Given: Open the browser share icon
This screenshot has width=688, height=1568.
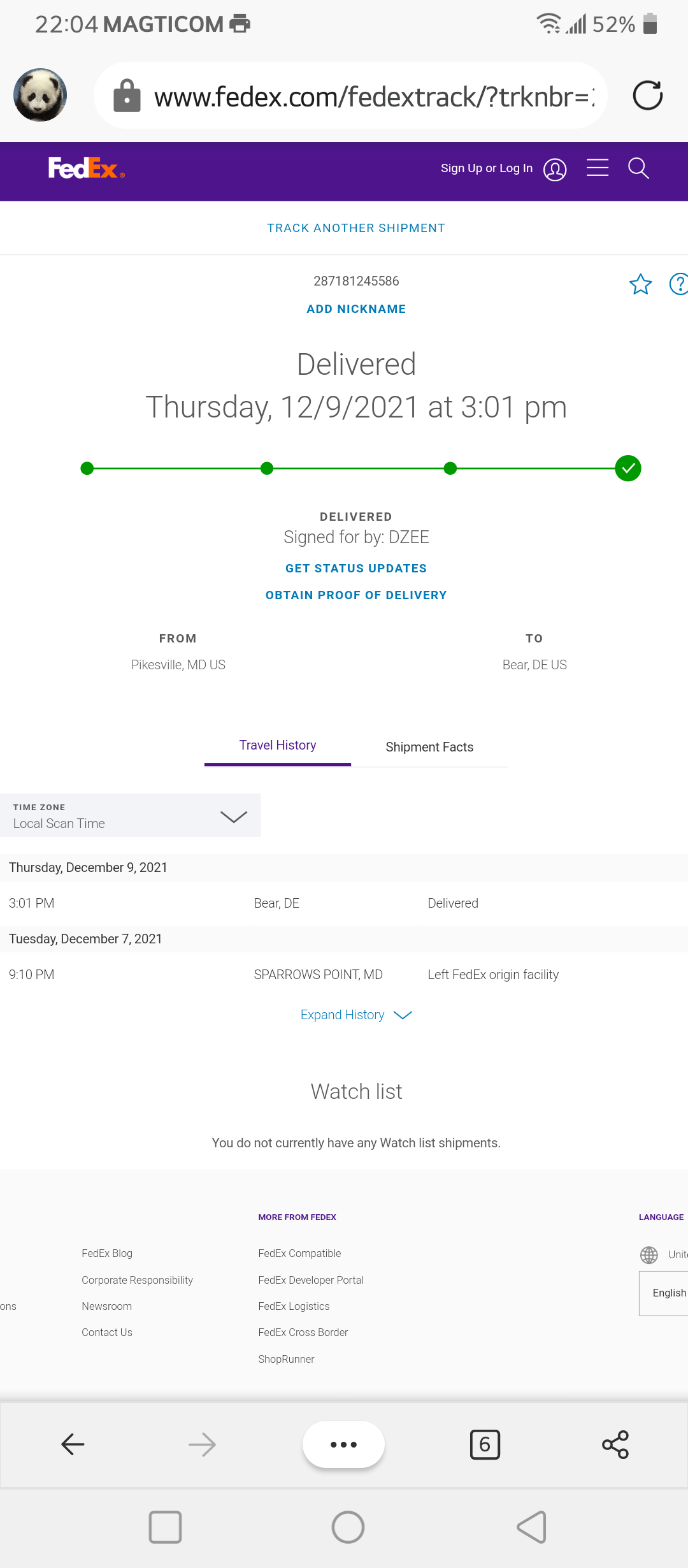Looking at the screenshot, I should [615, 1444].
